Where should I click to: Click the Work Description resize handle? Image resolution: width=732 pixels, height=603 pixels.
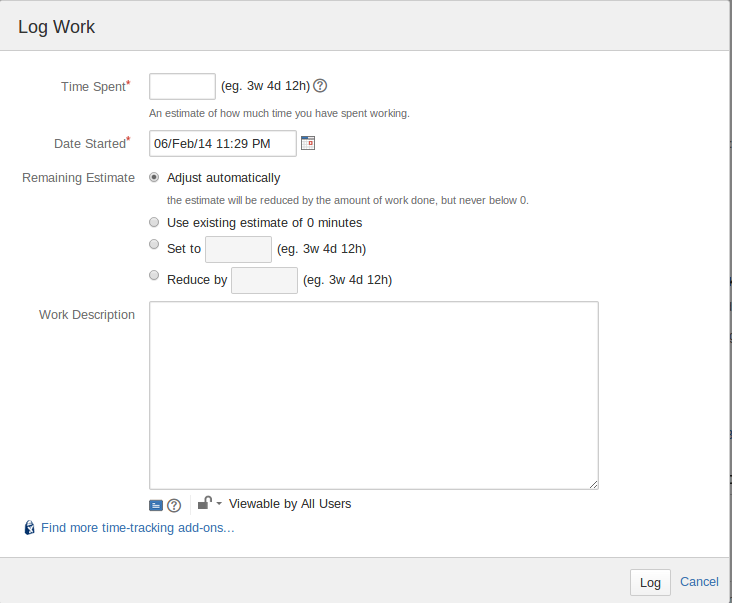point(593,484)
